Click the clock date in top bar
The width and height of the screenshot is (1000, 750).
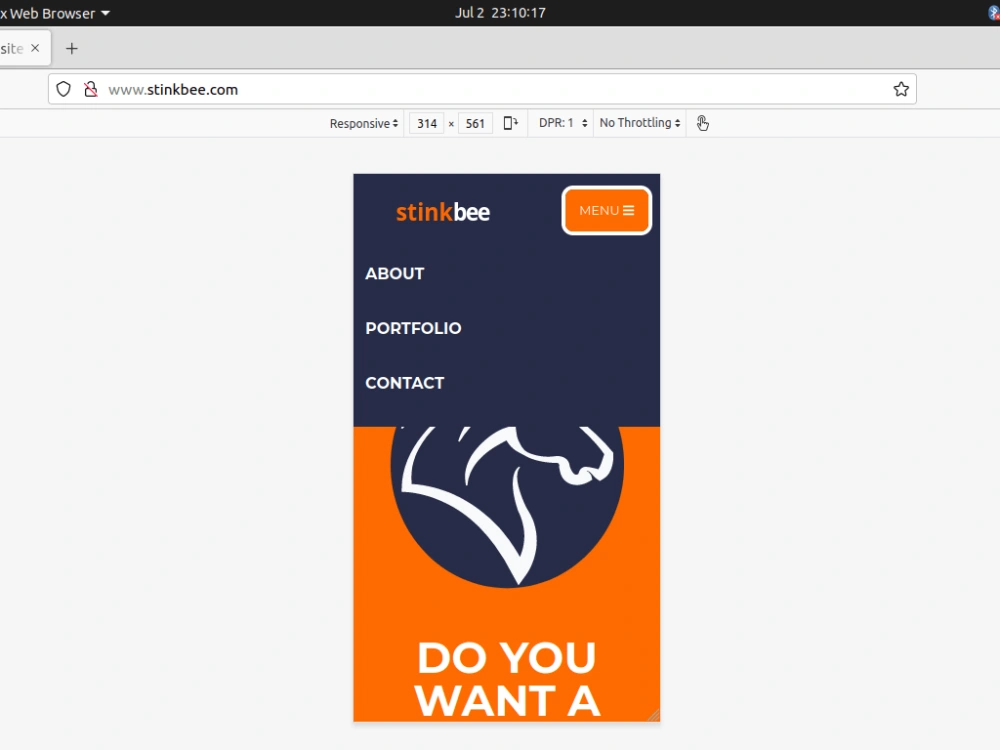500,13
